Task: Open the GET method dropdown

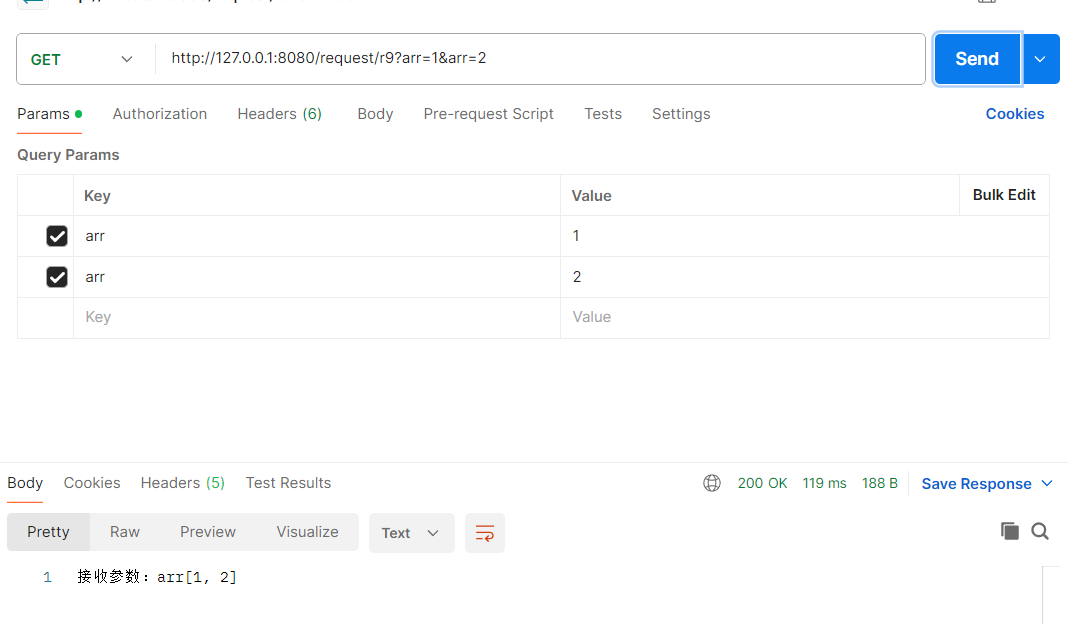Action: (x=82, y=59)
